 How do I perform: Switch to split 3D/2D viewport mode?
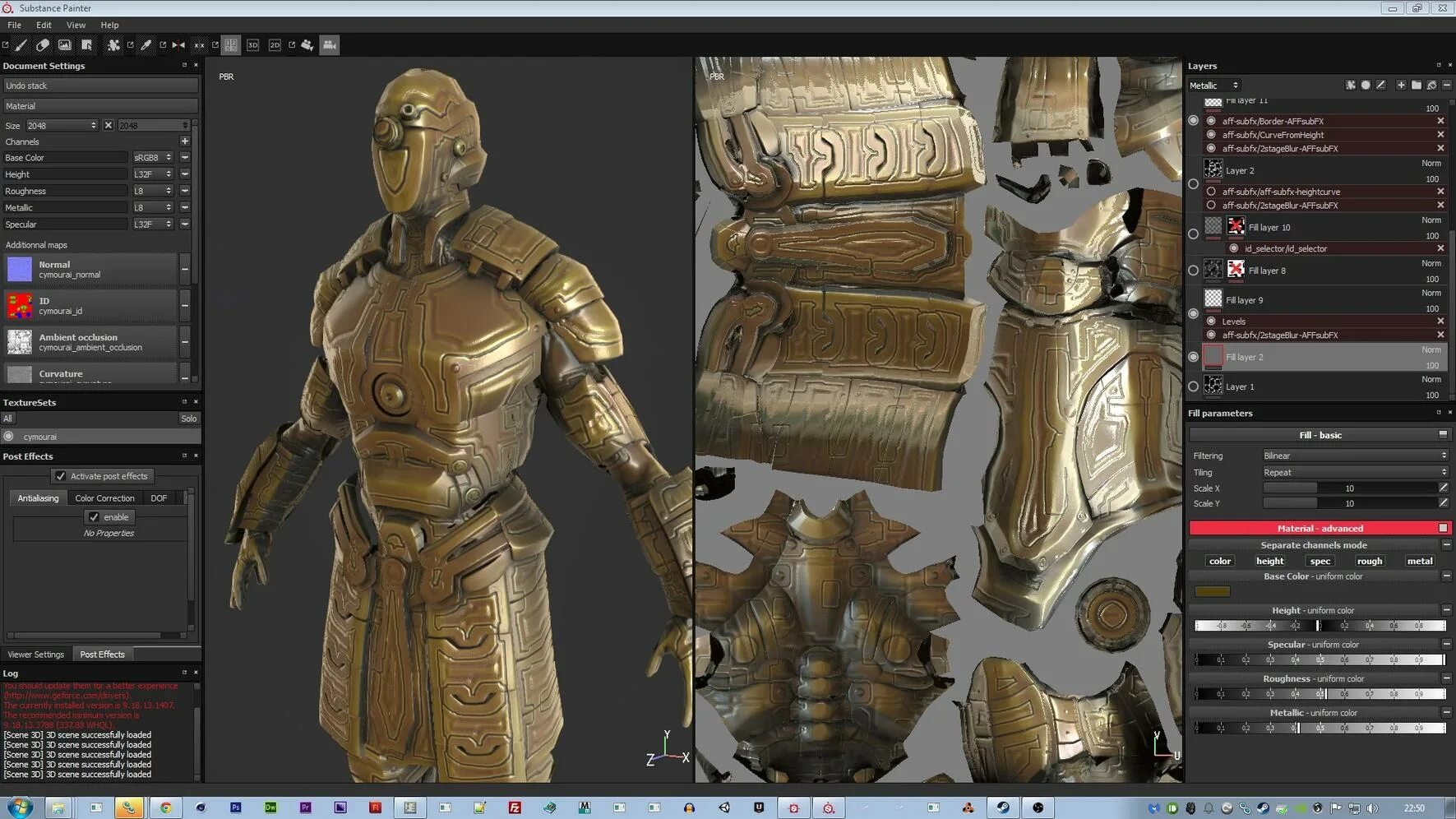point(231,45)
